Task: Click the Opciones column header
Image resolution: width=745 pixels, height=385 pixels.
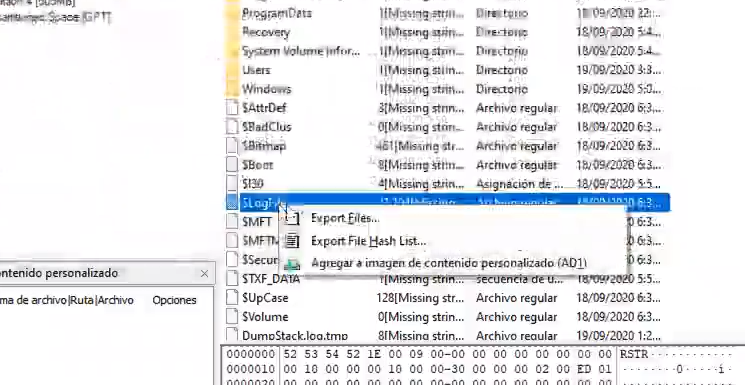Action: (x=174, y=300)
